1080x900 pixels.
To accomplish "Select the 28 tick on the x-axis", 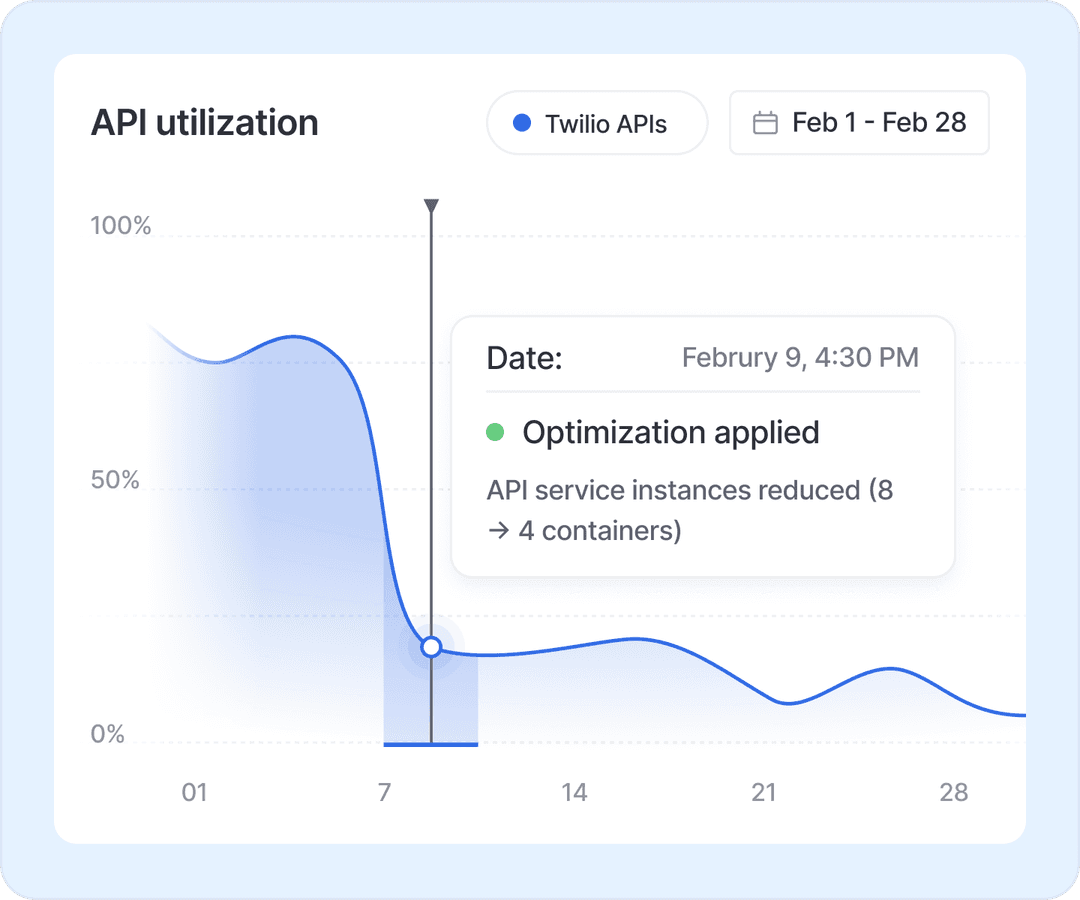I will 954,793.
